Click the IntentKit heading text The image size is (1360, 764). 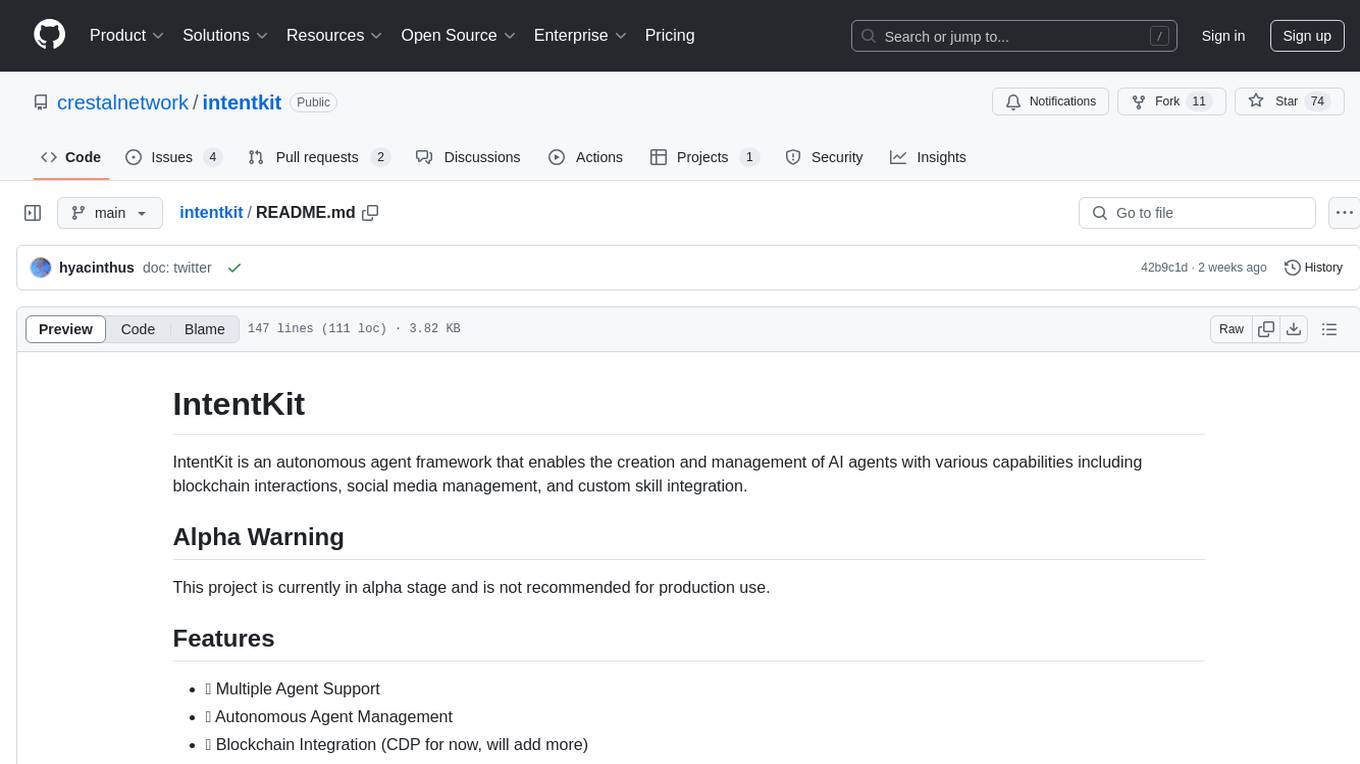click(239, 404)
